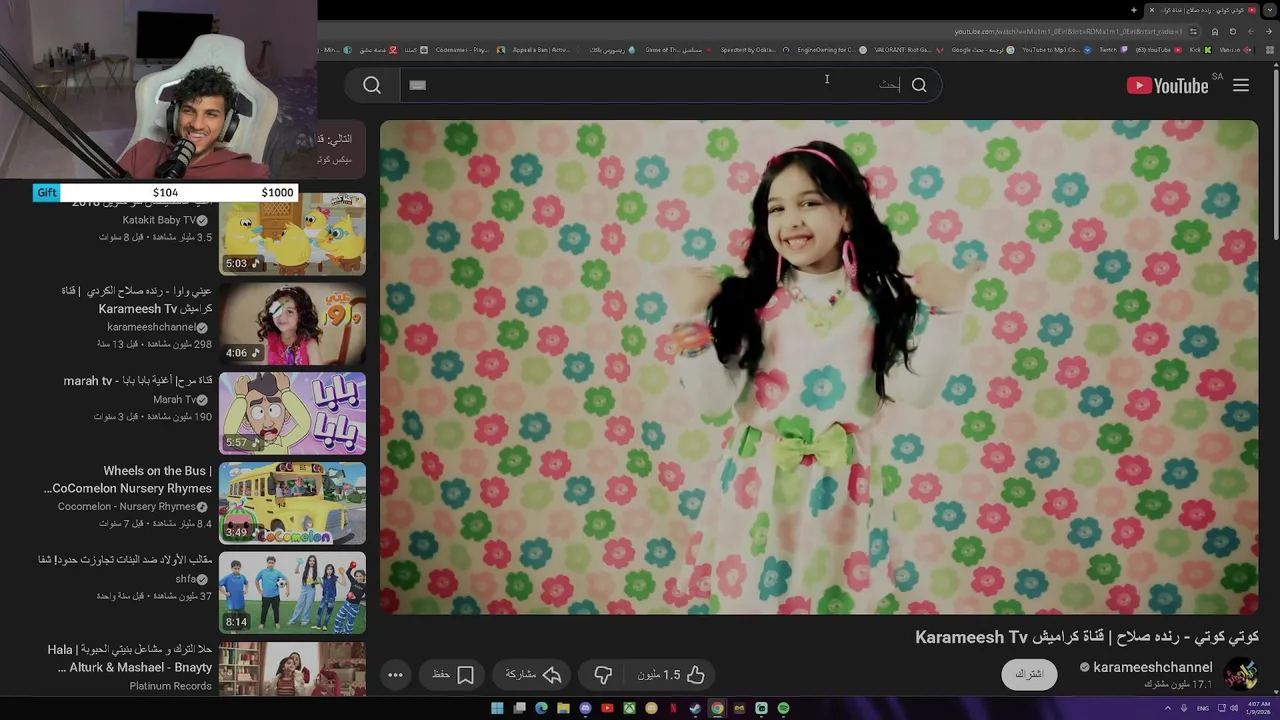Open Steam from the taskbar
Viewport: 1280px width, 720px height.
tap(695, 708)
